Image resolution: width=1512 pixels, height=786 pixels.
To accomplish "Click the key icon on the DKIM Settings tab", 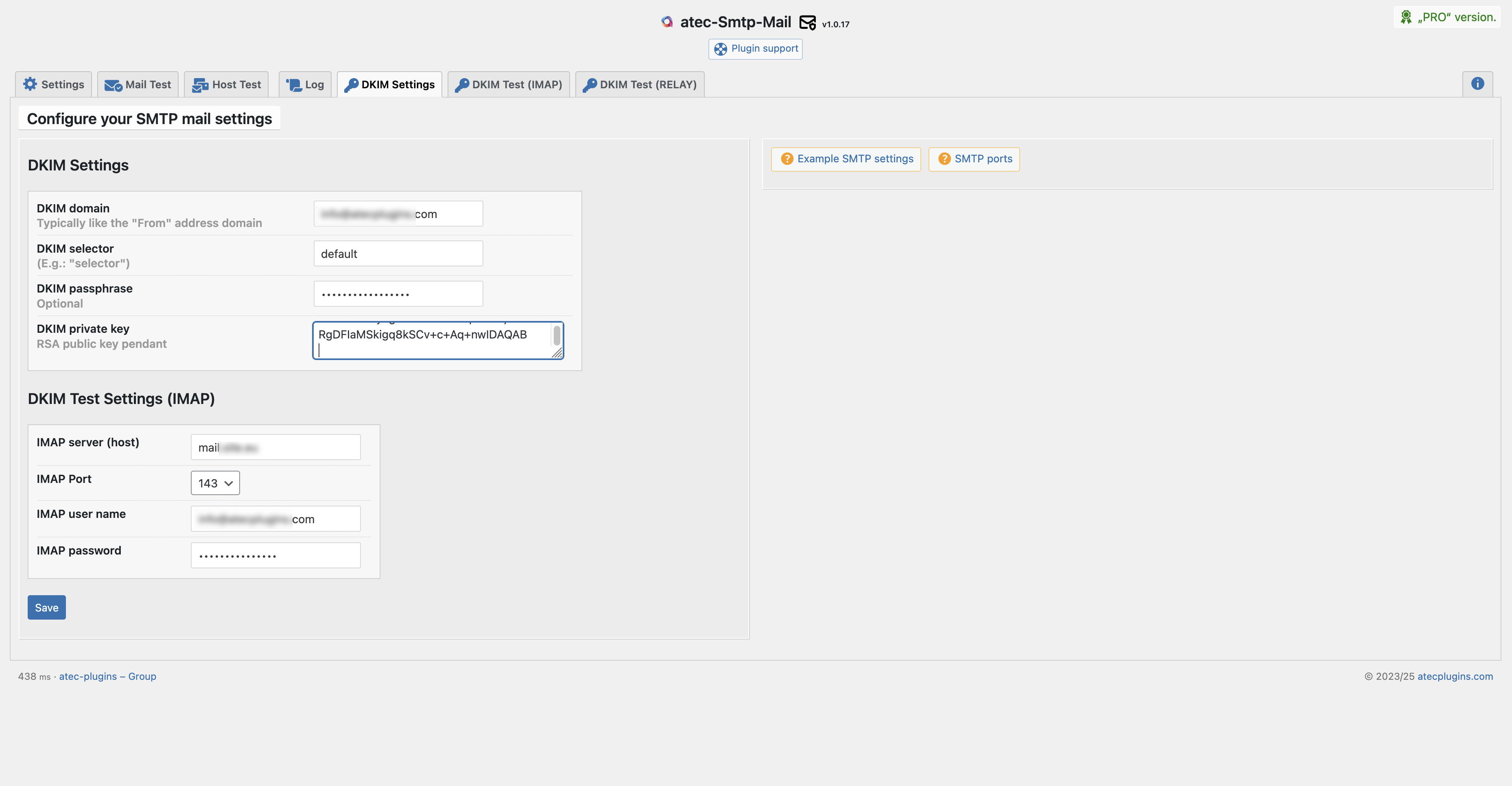I will click(x=351, y=85).
